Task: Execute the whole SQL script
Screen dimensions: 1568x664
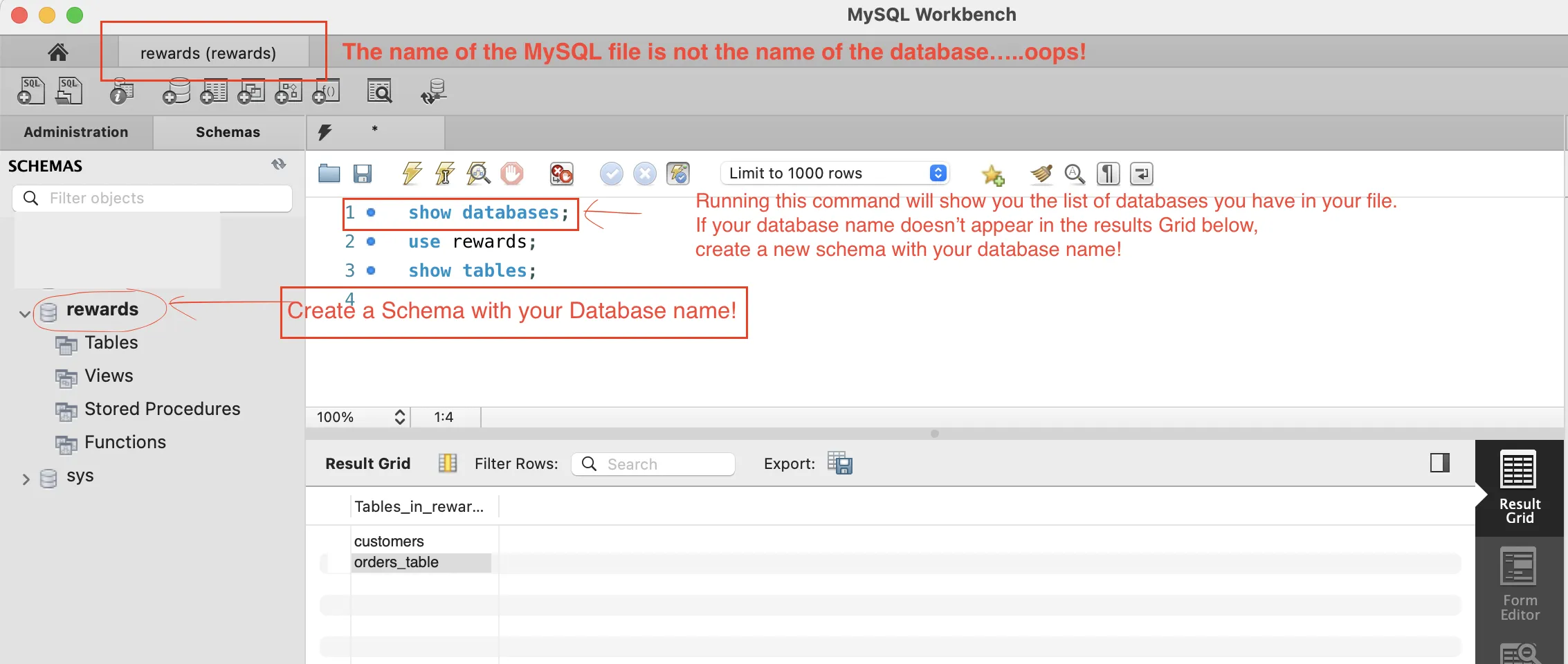Action: click(412, 173)
